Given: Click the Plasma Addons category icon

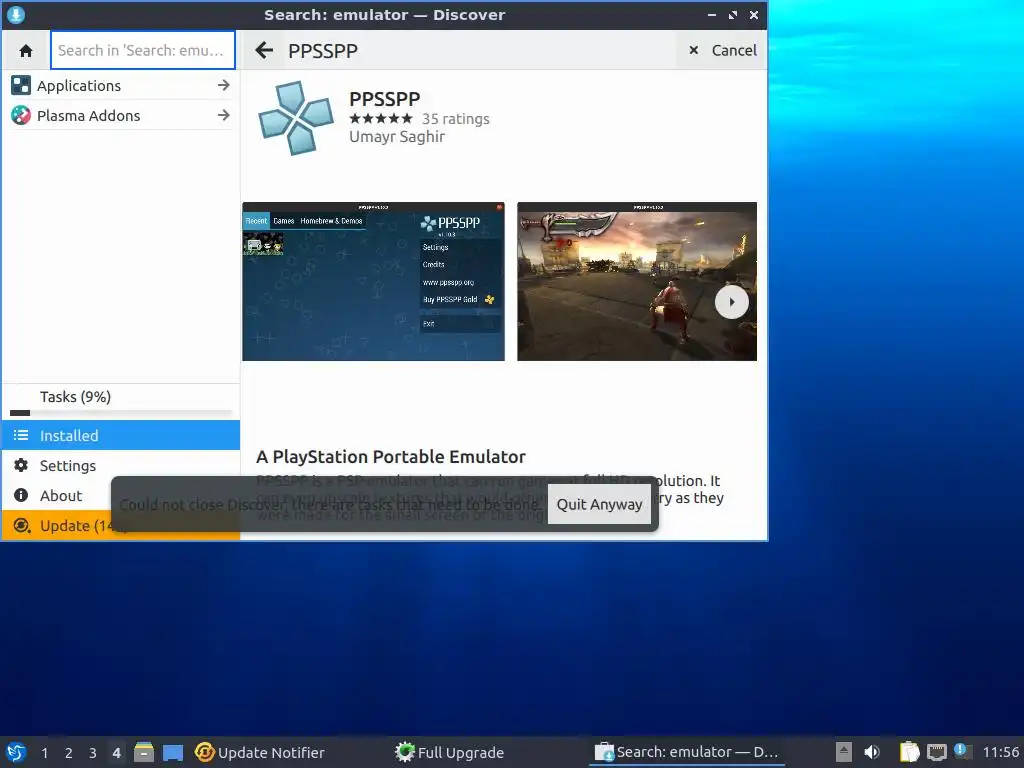Looking at the screenshot, I should pos(21,116).
